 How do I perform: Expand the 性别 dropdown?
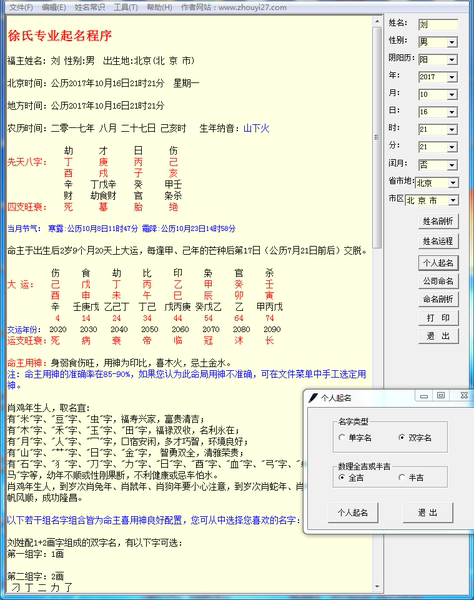coord(452,42)
